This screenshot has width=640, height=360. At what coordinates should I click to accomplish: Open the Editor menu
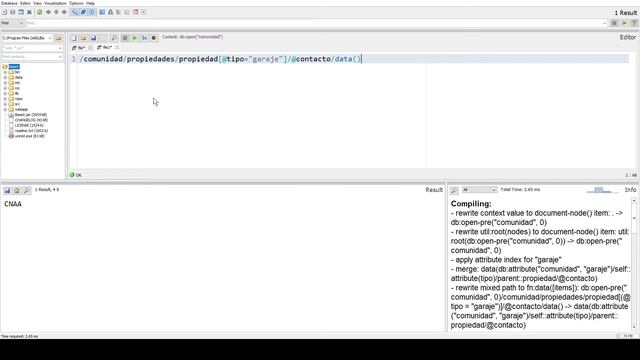coord(25,3)
